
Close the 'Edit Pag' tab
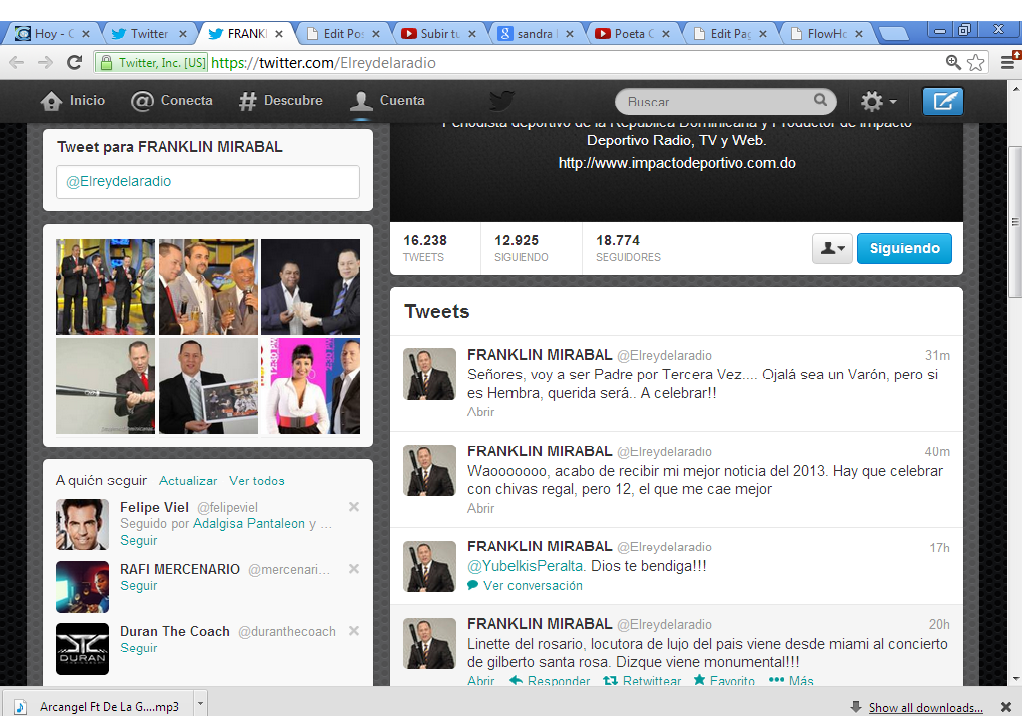(x=763, y=34)
